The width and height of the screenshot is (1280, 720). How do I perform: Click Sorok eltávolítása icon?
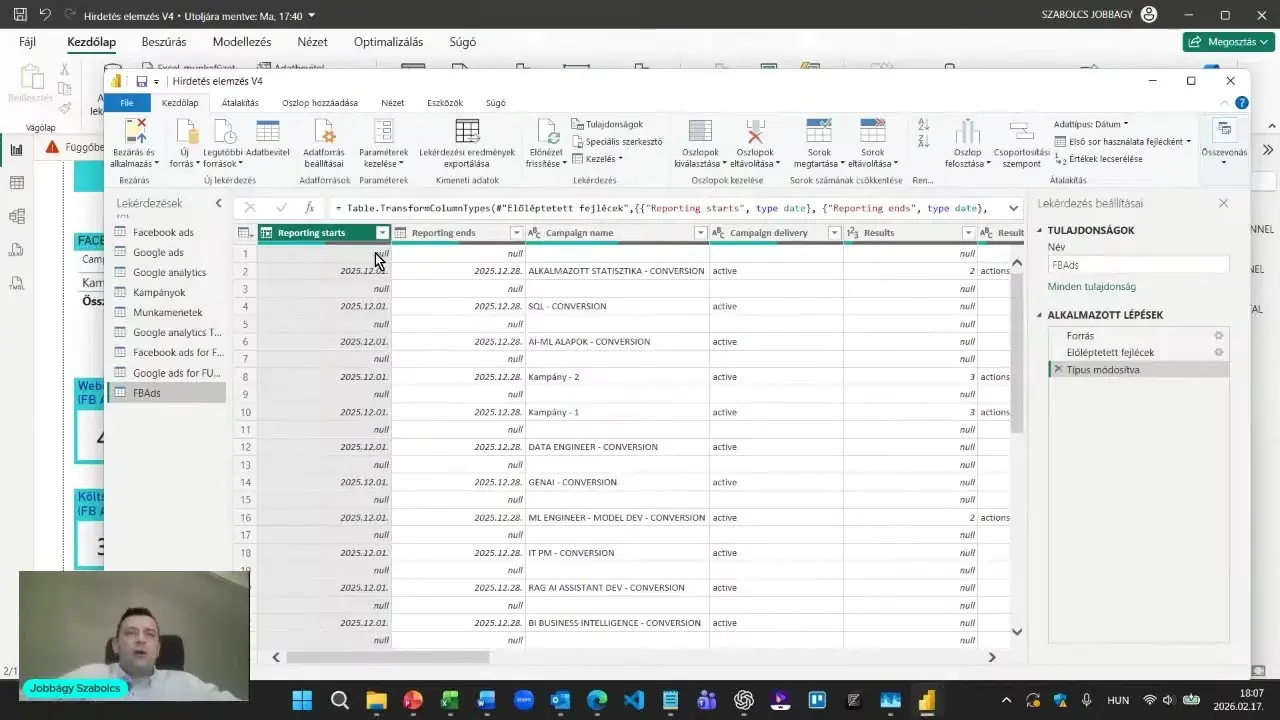click(873, 132)
